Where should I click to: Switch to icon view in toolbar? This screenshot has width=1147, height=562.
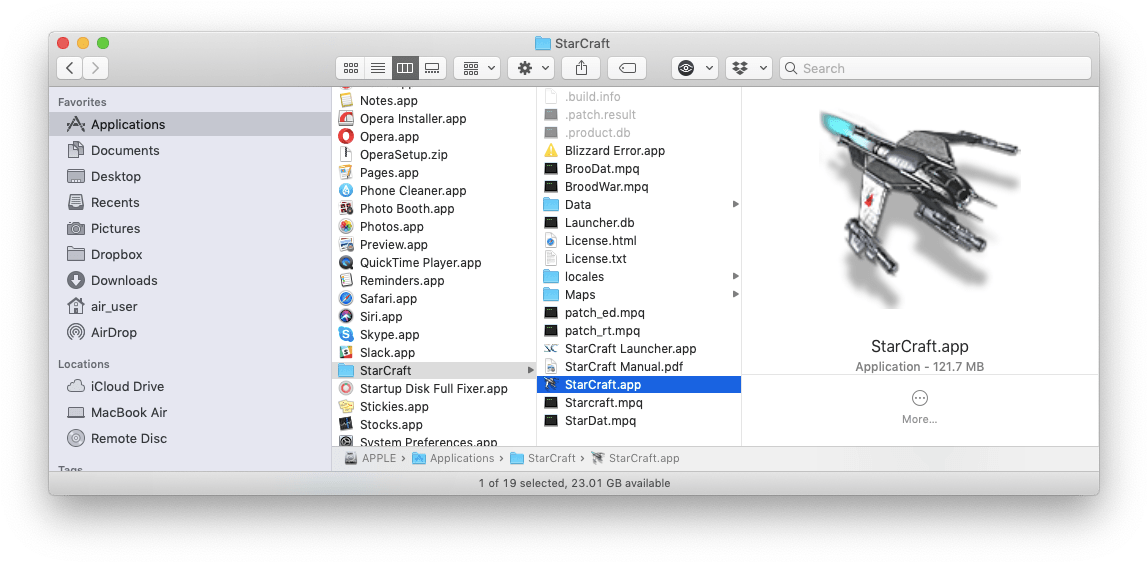[350, 68]
